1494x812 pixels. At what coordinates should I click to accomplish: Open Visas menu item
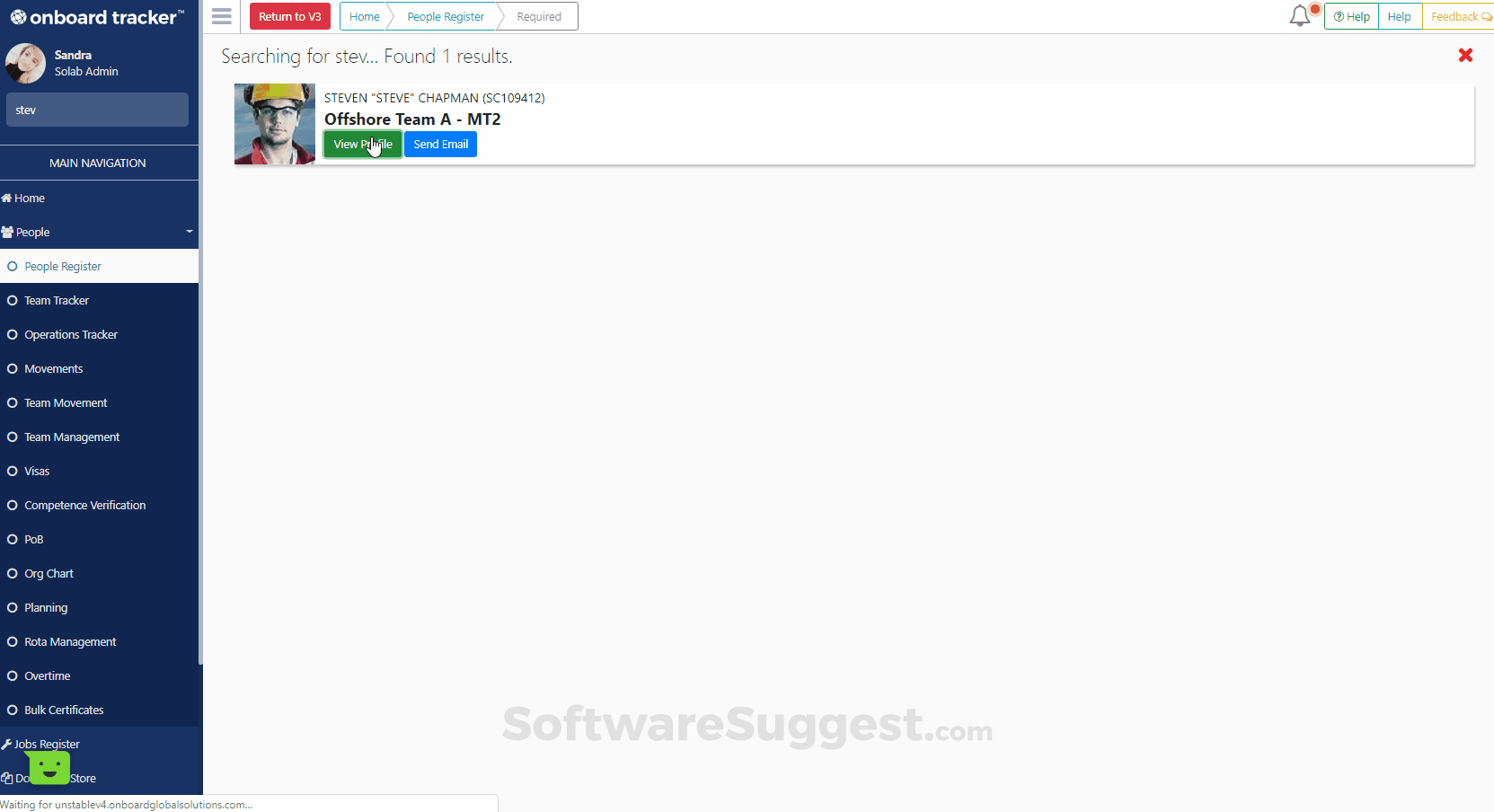click(99, 471)
